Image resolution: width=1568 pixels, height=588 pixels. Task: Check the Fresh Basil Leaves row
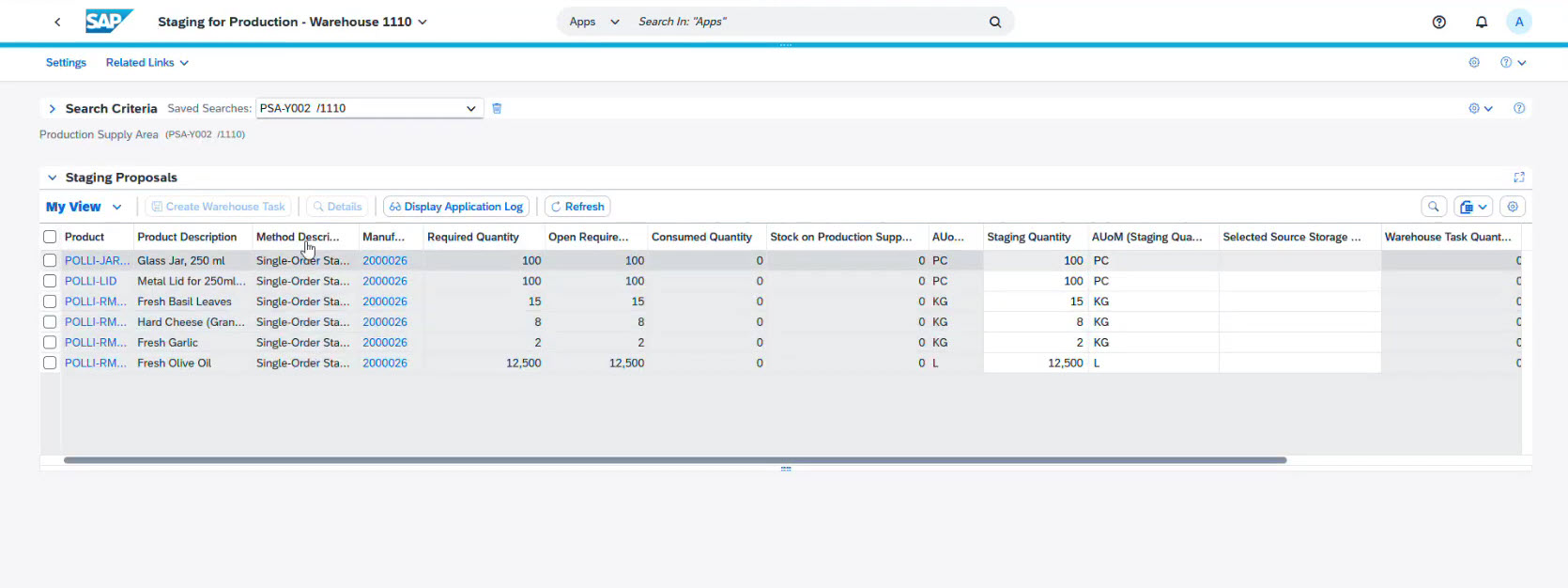[50, 302]
